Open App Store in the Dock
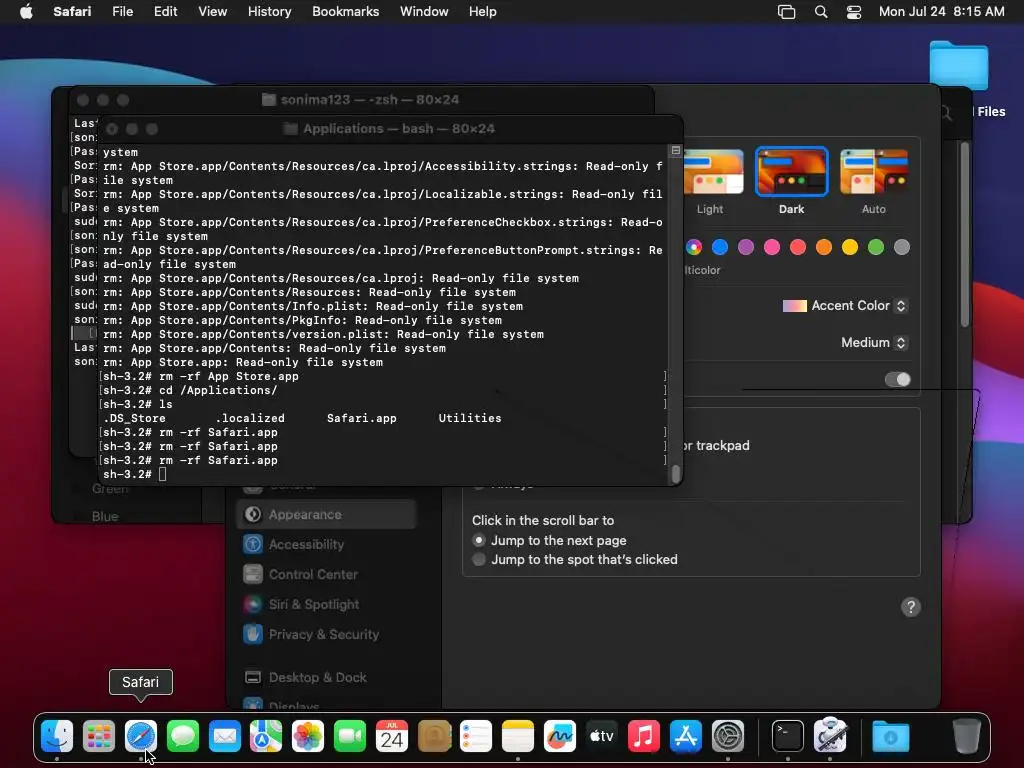This screenshot has width=1024, height=768. pyautogui.click(x=686, y=736)
